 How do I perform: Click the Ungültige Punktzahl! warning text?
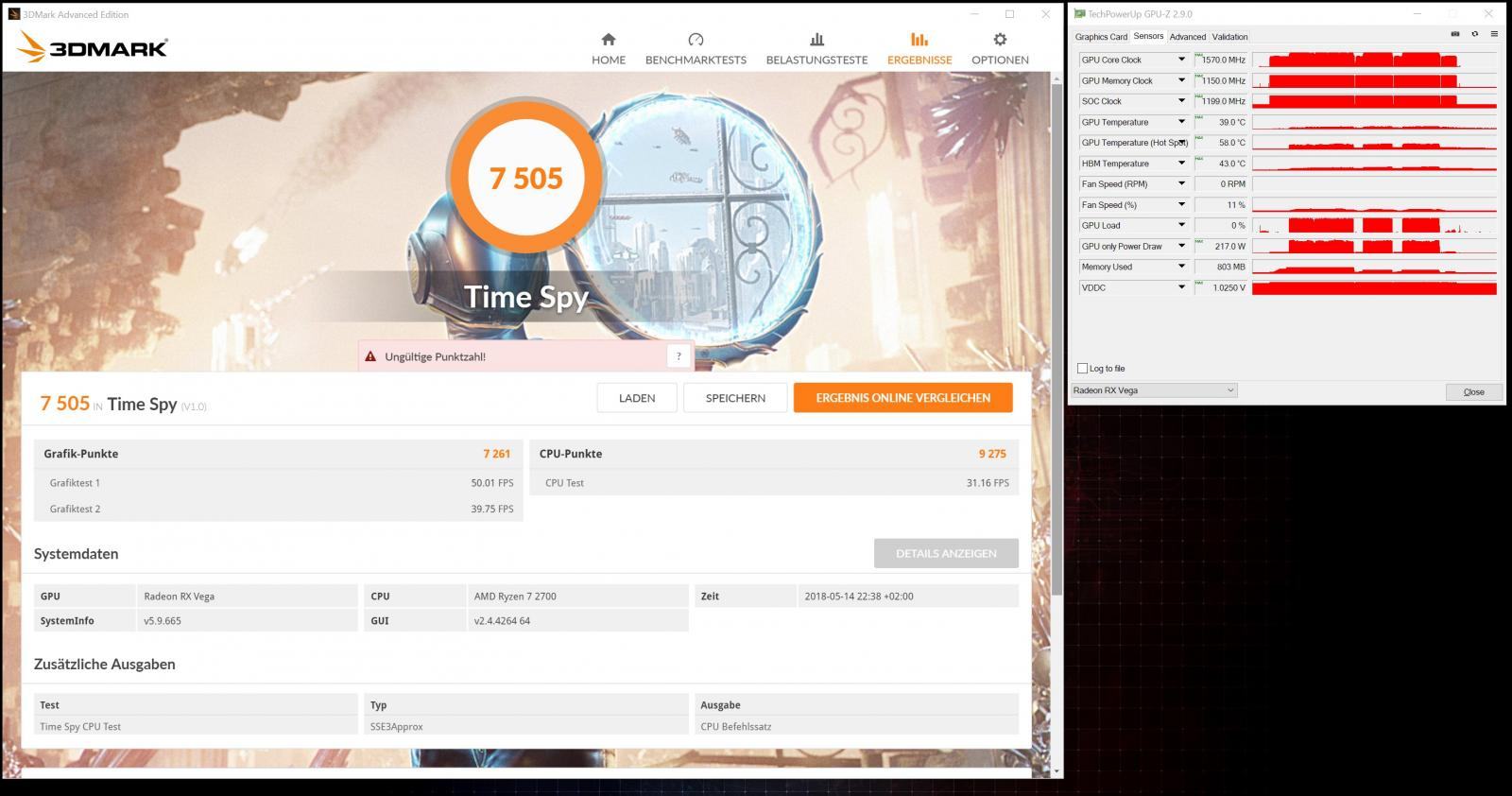point(435,356)
